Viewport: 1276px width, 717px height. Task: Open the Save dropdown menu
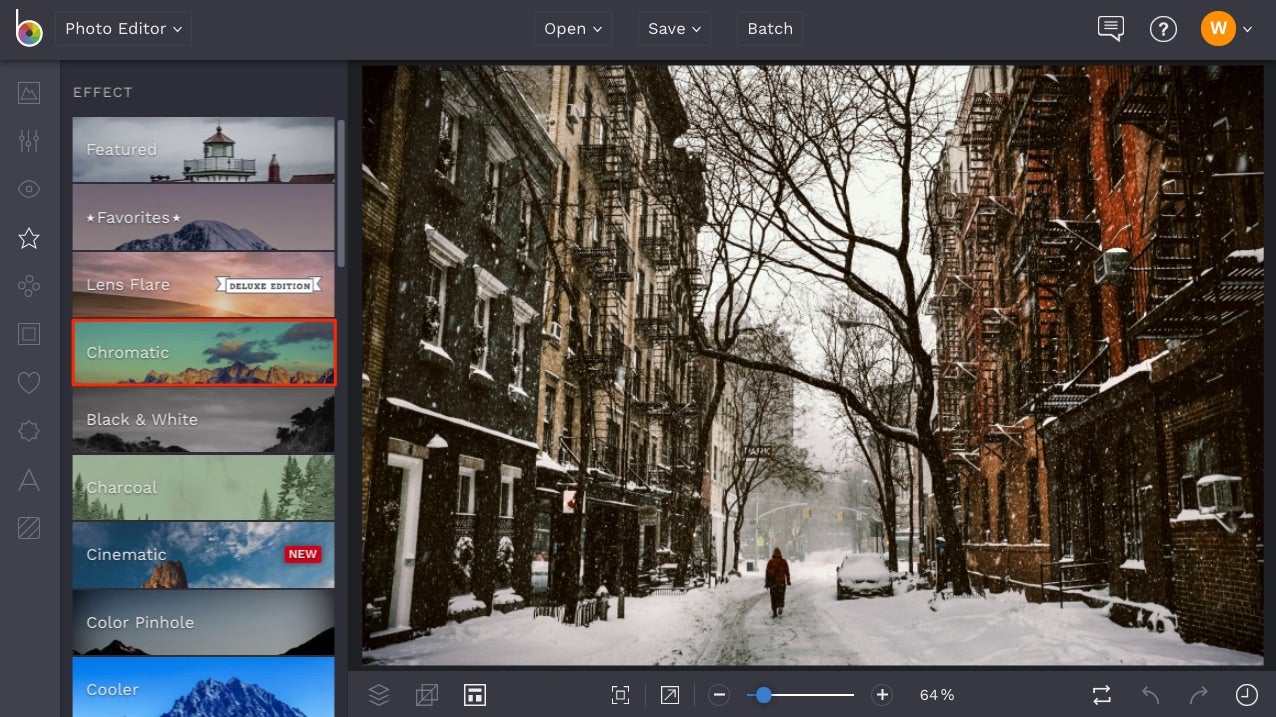pyautogui.click(x=673, y=28)
